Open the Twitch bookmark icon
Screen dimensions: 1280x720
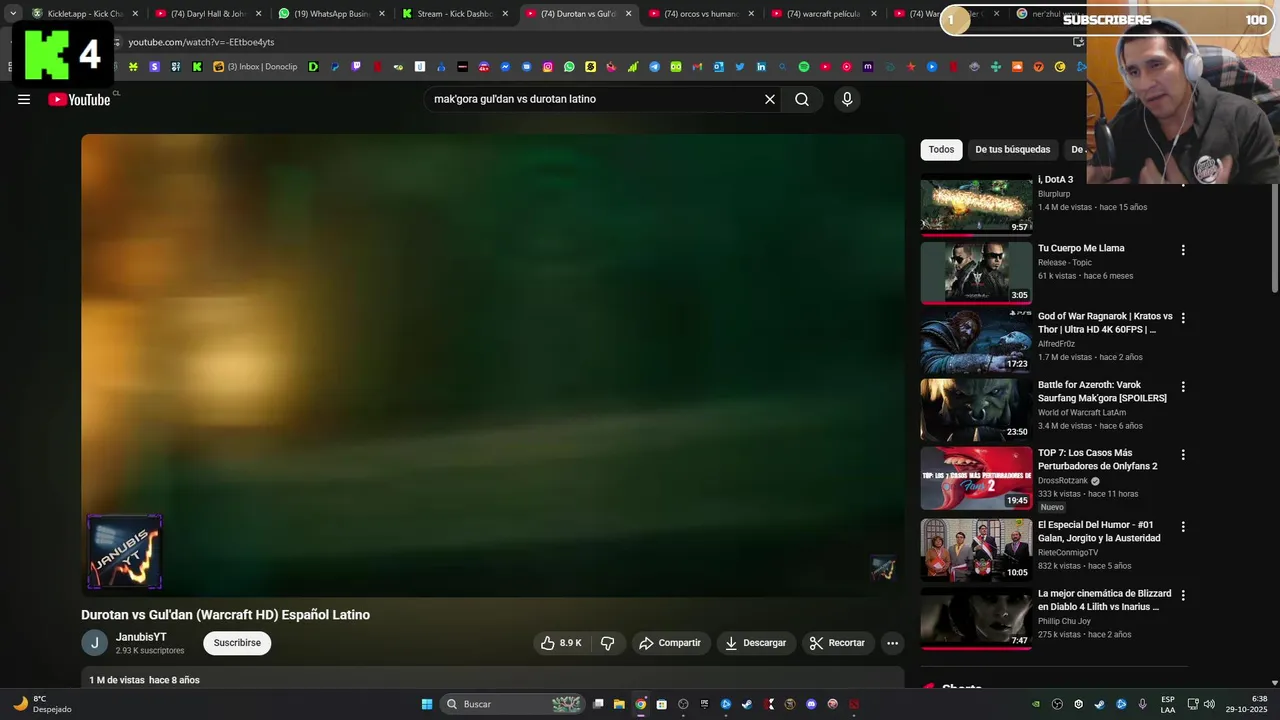356,67
